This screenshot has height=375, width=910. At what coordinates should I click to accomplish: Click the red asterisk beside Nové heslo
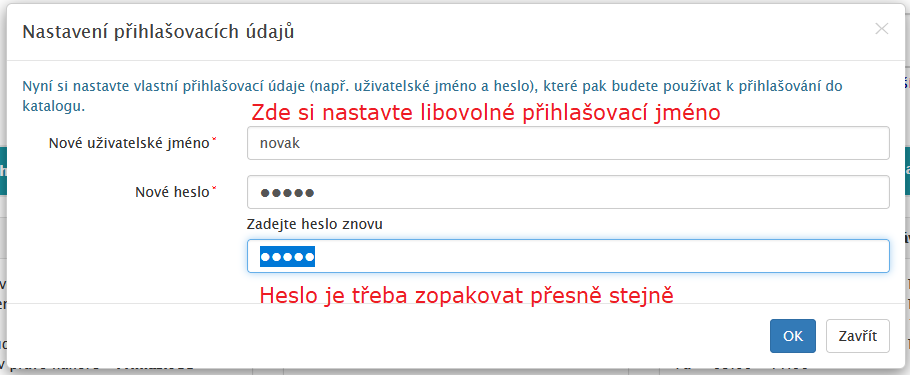click(x=214, y=188)
